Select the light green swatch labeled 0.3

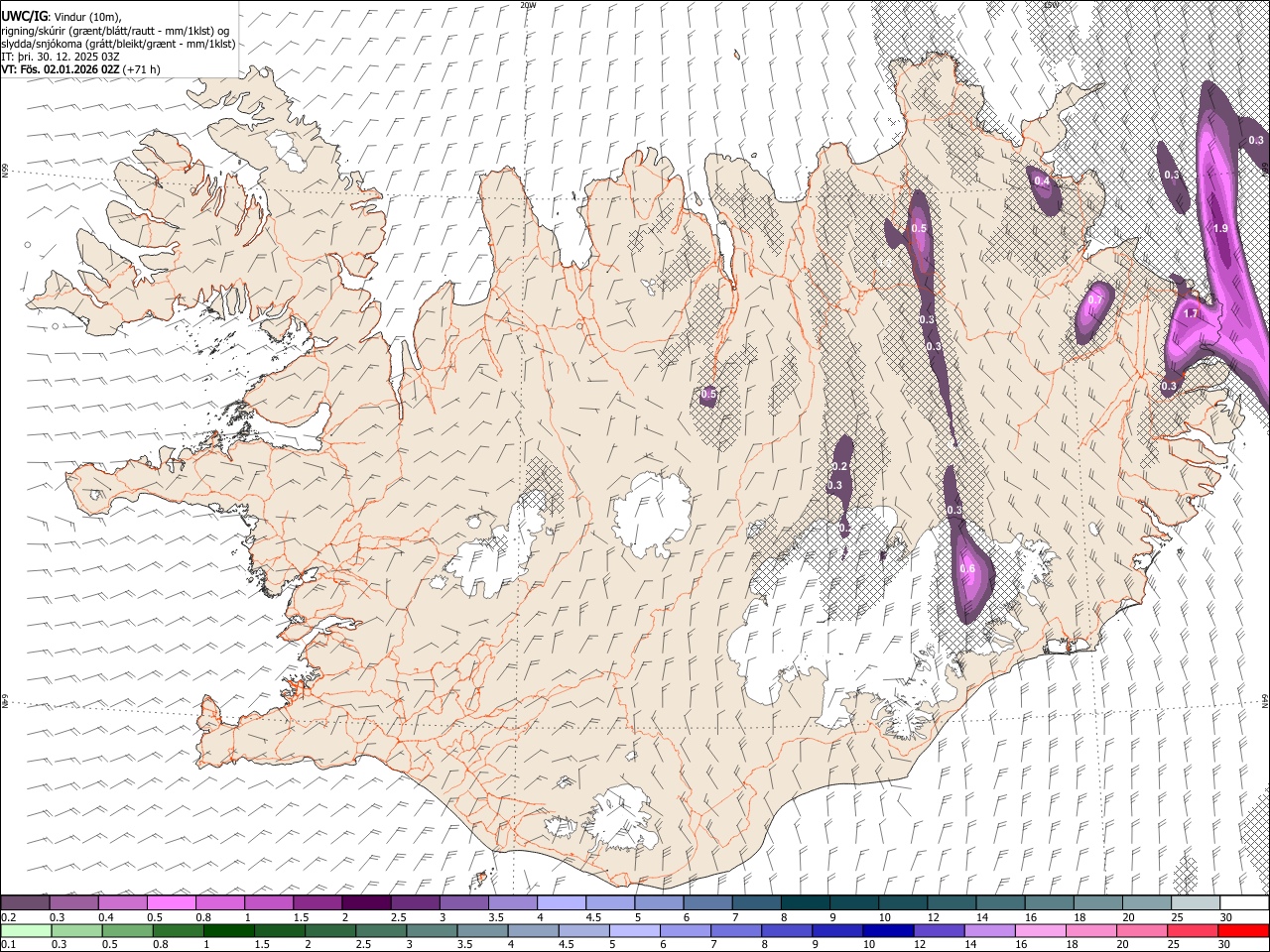tap(76, 930)
